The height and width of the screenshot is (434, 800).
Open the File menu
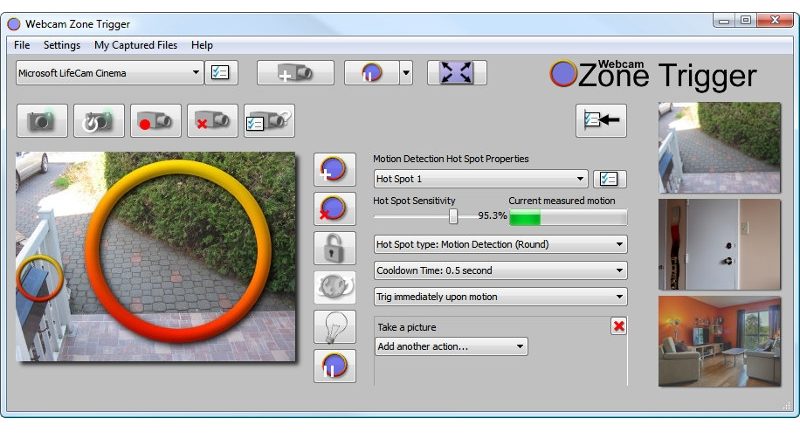pos(21,45)
